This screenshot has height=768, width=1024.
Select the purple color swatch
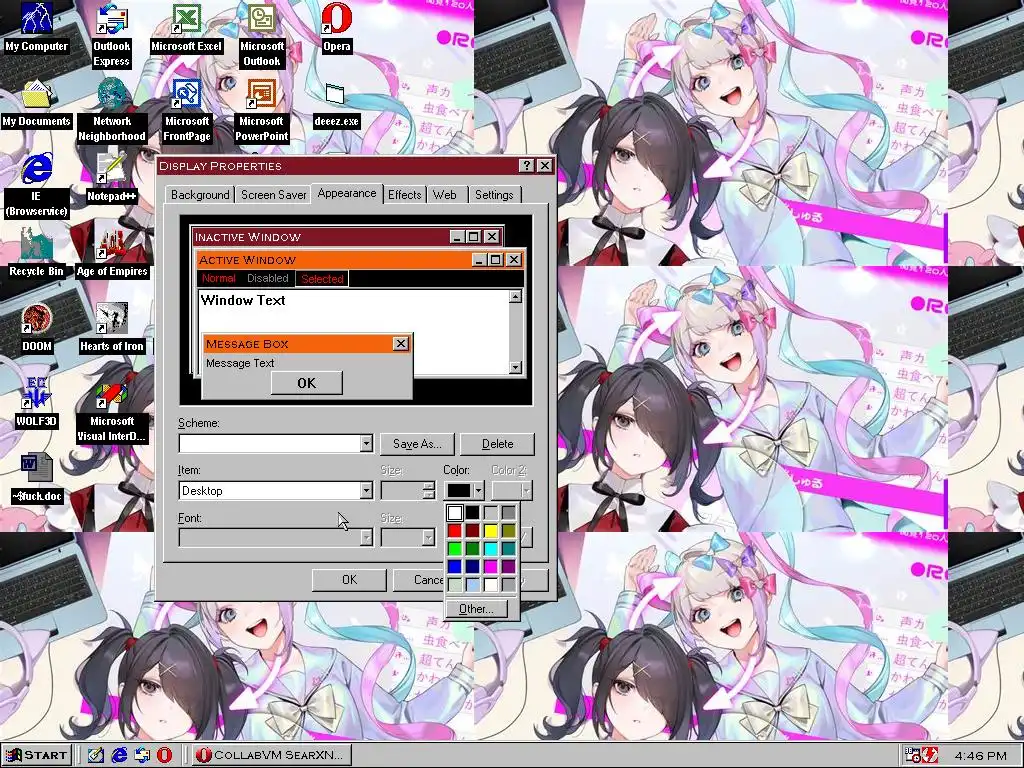point(508,567)
